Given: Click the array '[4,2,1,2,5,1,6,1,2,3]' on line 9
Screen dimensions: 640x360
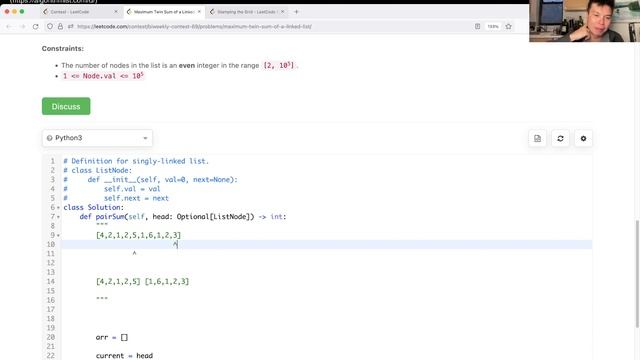Looking at the screenshot, I should pos(138,235).
